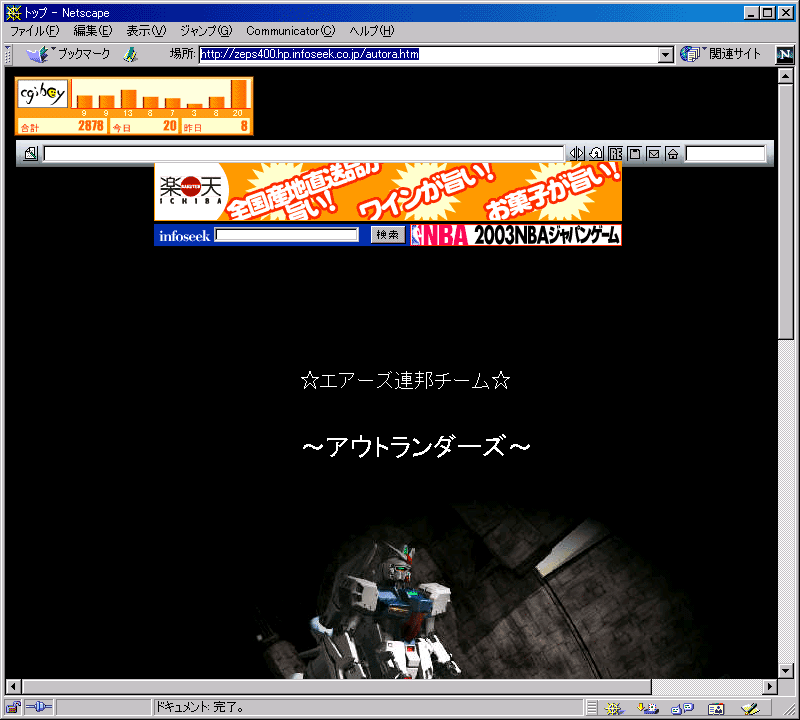Open the 編集(E) menu
Viewport: 800px width, 720px height.
[x=93, y=31]
